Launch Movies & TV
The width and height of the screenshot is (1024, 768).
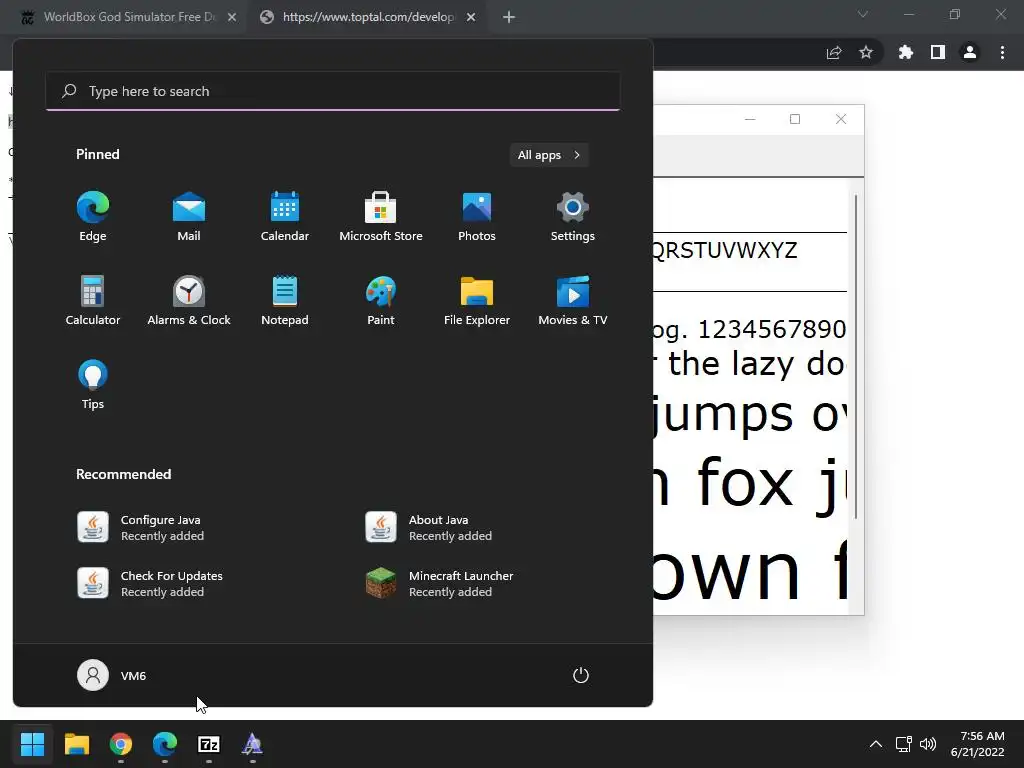click(x=573, y=301)
